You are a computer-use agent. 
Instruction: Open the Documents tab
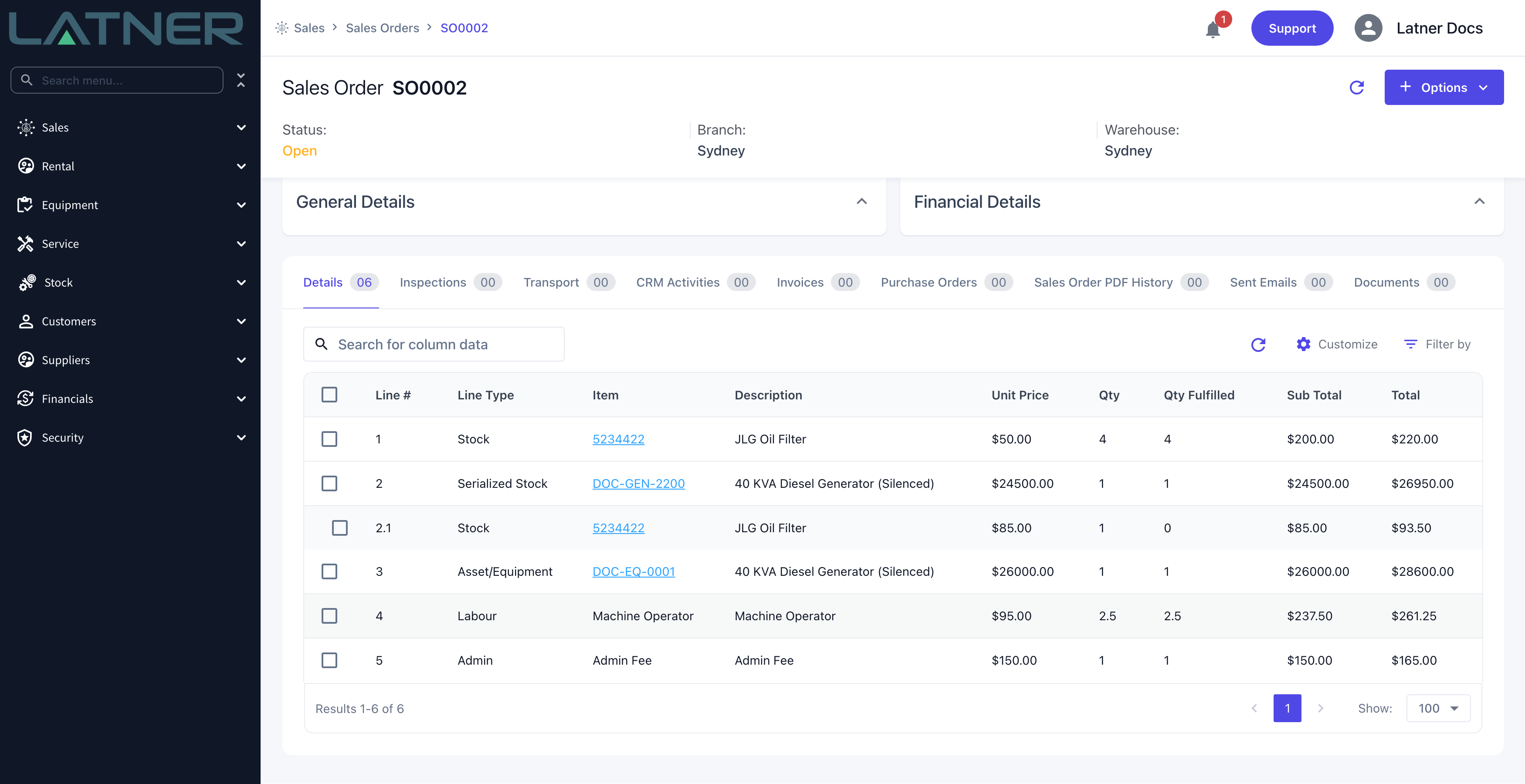click(x=1404, y=282)
